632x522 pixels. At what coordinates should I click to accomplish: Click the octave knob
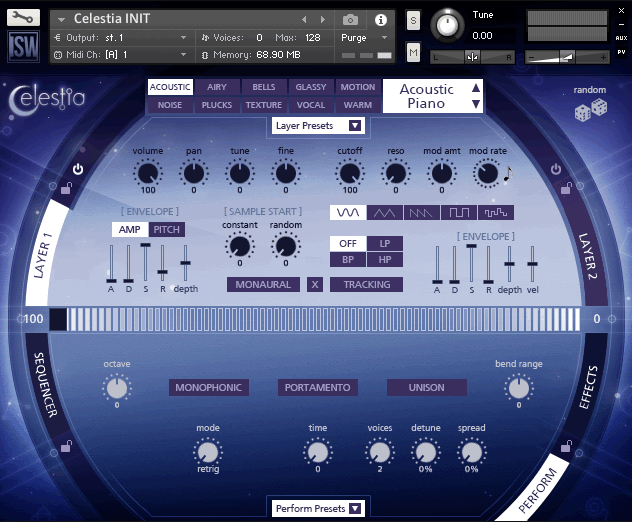click(117, 388)
